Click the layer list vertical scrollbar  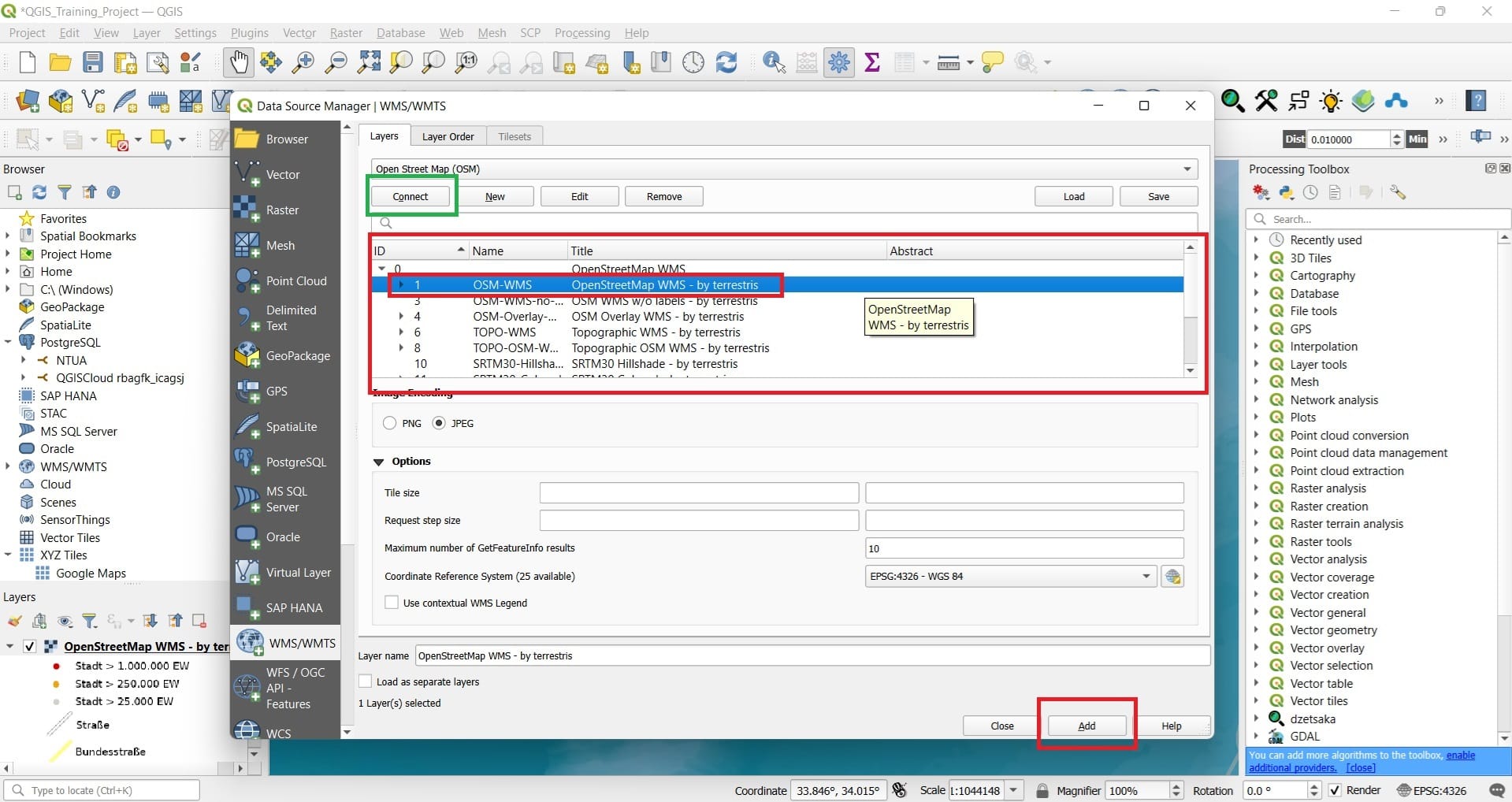tap(1191, 310)
